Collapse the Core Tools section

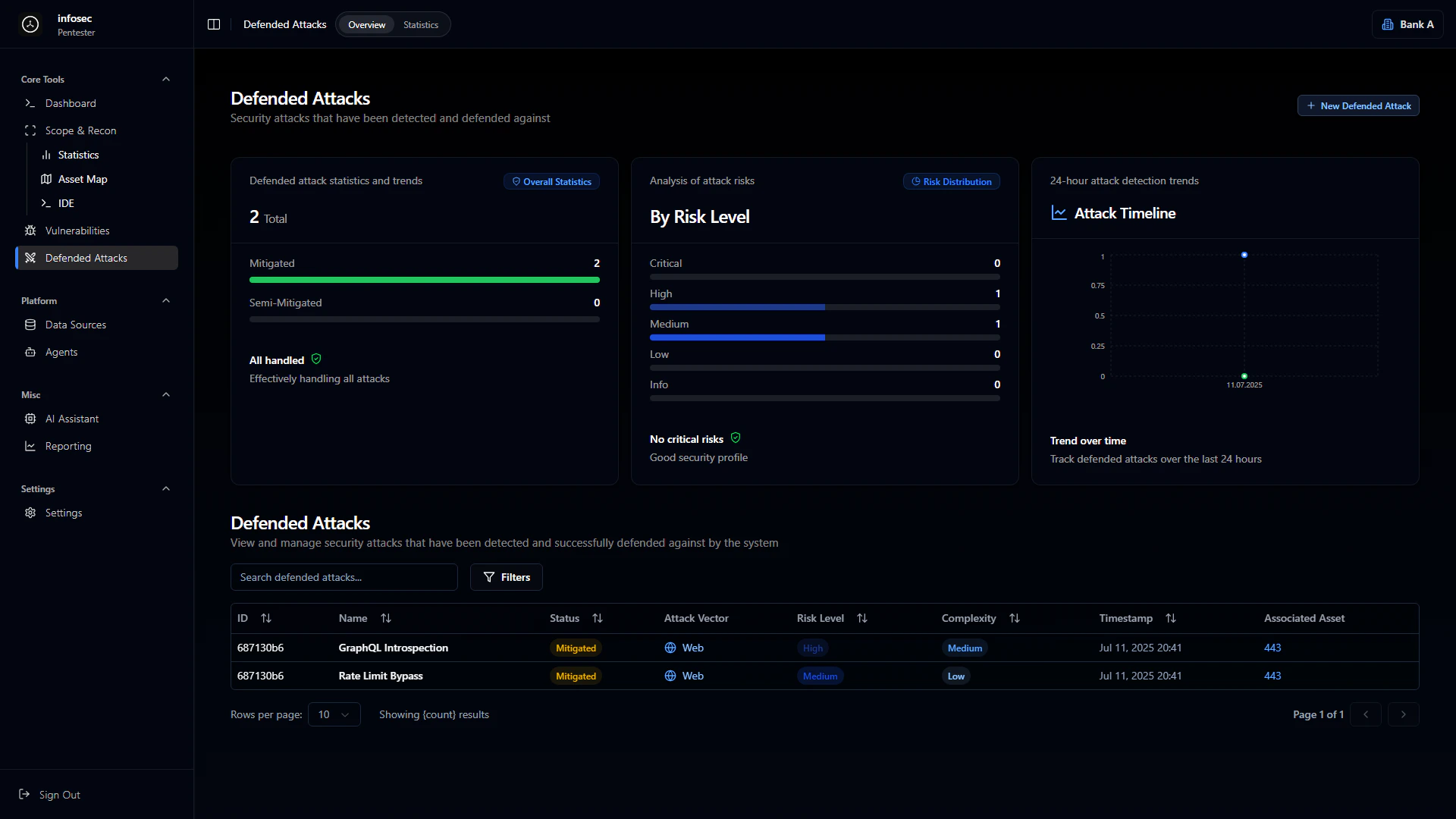click(166, 79)
